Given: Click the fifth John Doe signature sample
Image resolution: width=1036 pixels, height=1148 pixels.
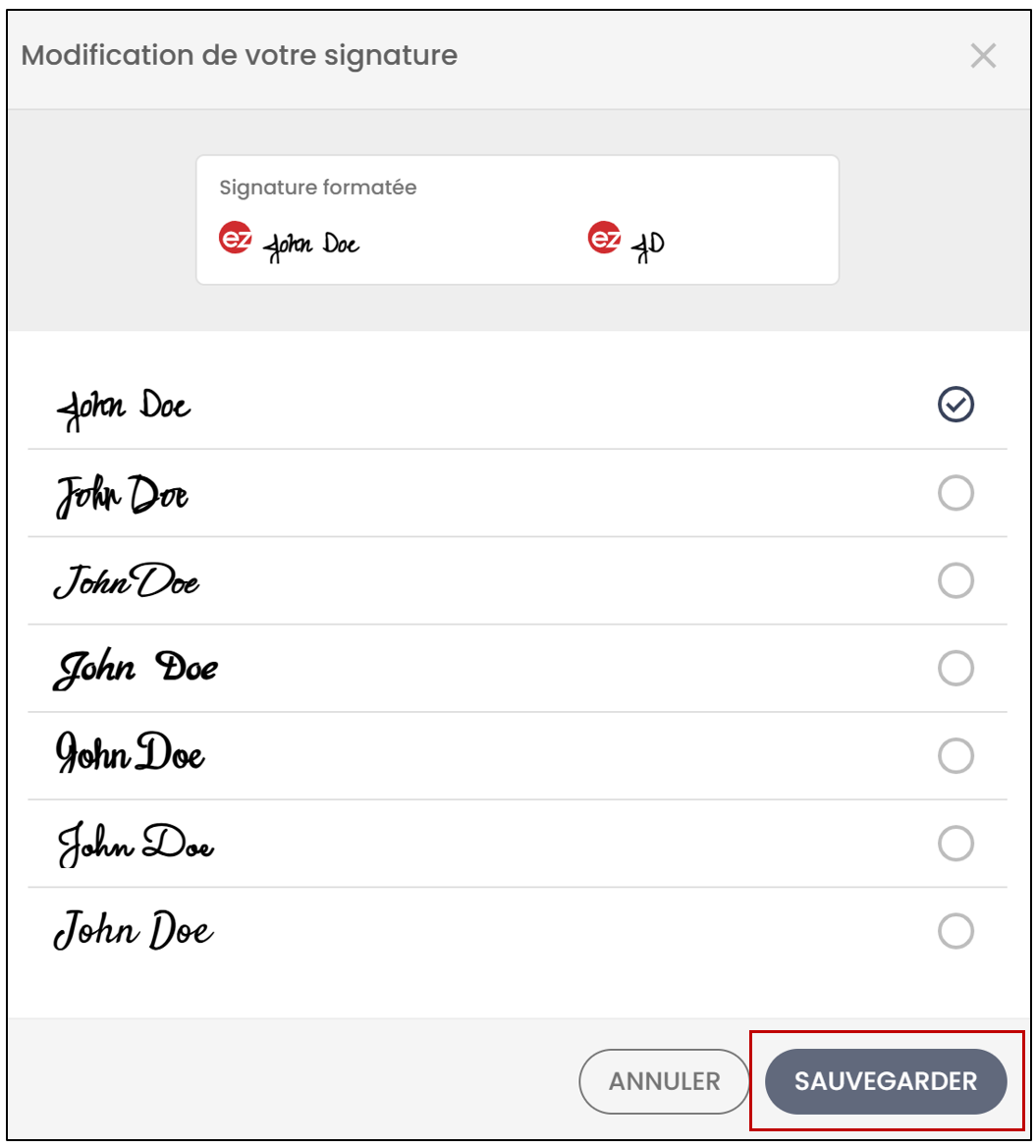Looking at the screenshot, I should tap(131, 752).
